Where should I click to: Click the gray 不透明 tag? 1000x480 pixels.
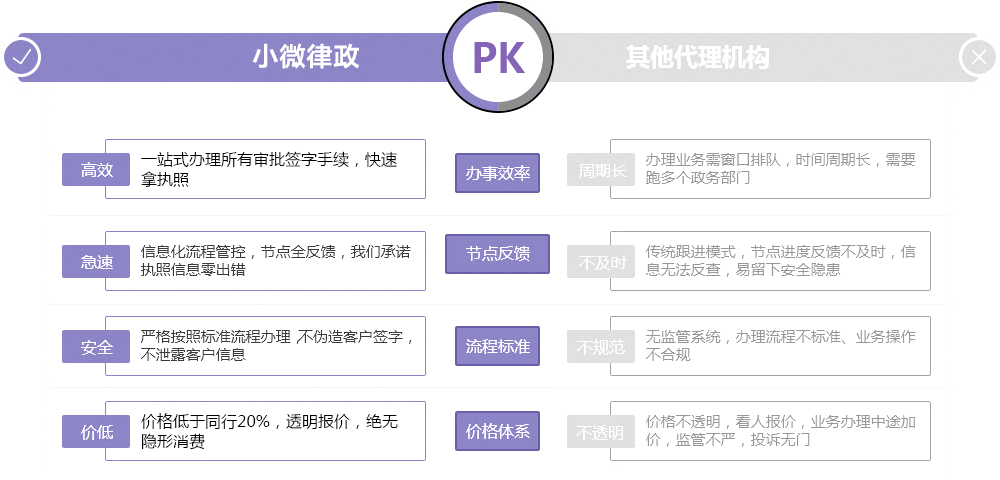pyautogui.click(x=601, y=432)
